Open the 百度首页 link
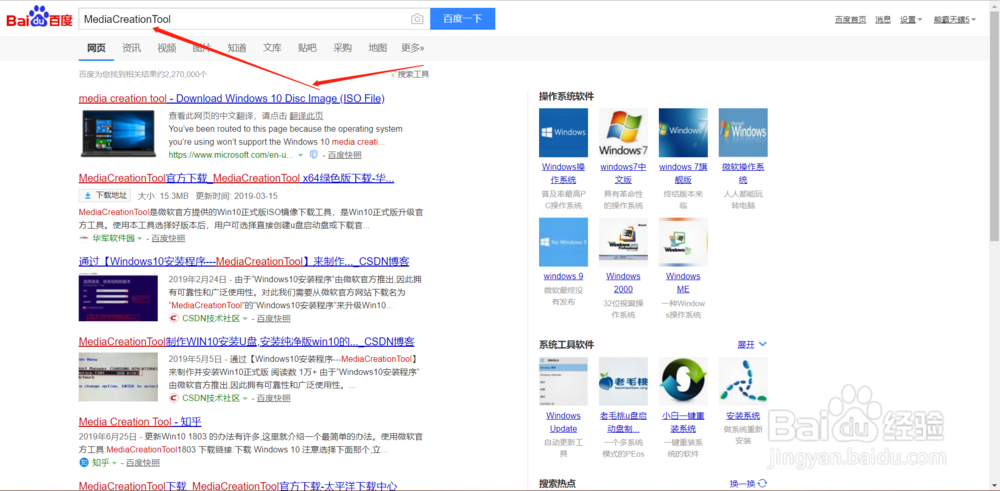This screenshot has height=491, width=1000. 851,20
